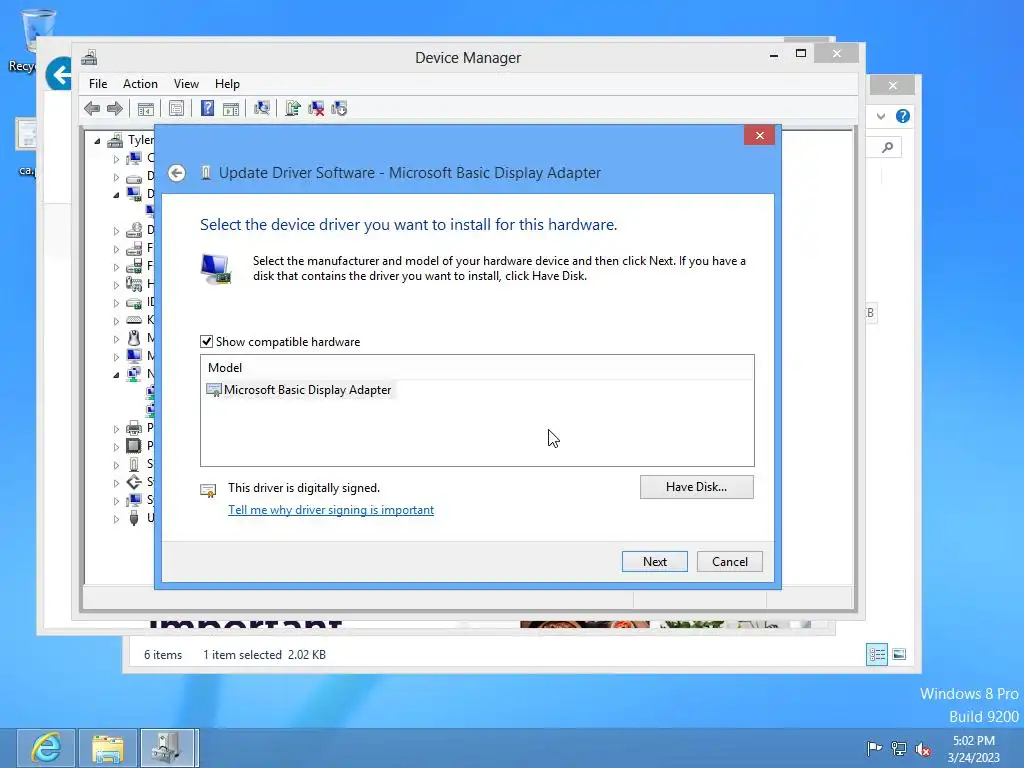Uncheck Show compatible hardware checkbox
The image size is (1024, 768).
pos(206,342)
